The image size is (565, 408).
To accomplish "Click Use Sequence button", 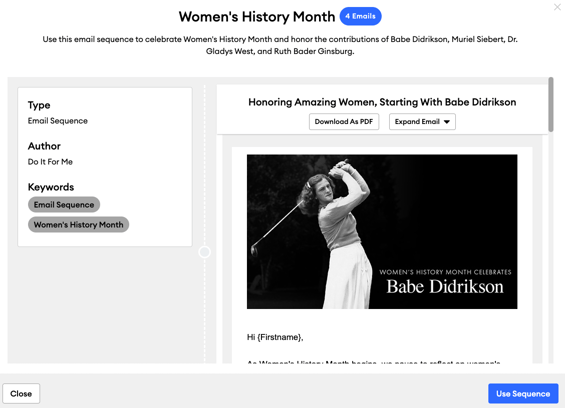I will pyautogui.click(x=523, y=394).
